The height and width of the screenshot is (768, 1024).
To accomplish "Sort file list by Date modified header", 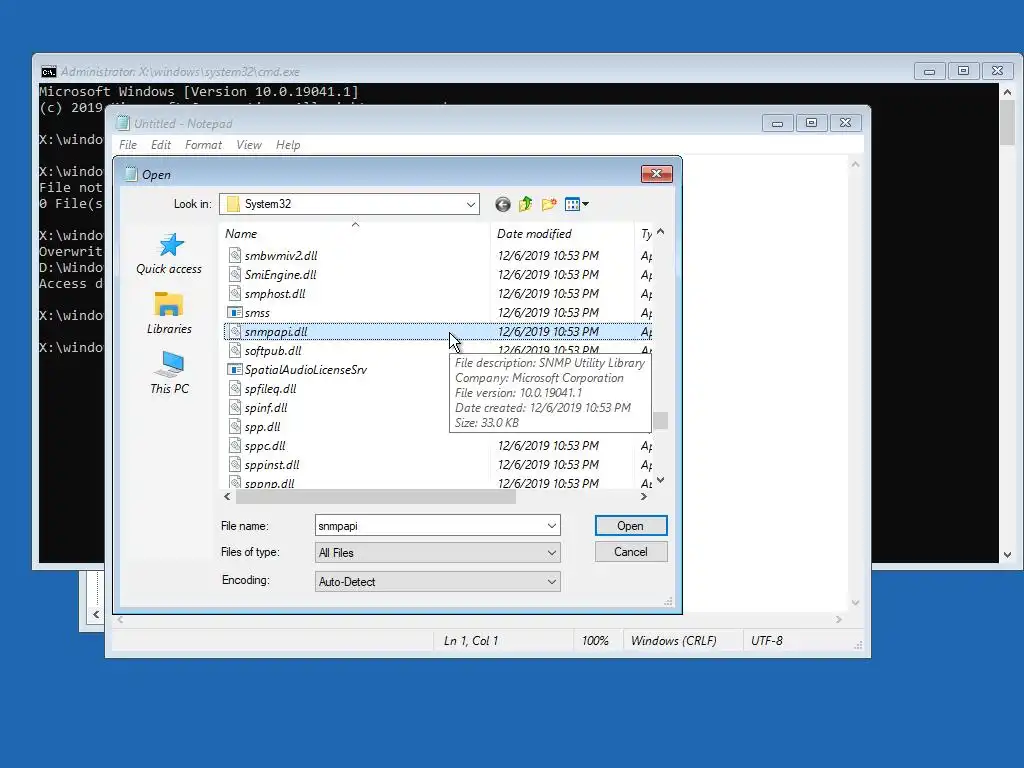I will 562,234.
